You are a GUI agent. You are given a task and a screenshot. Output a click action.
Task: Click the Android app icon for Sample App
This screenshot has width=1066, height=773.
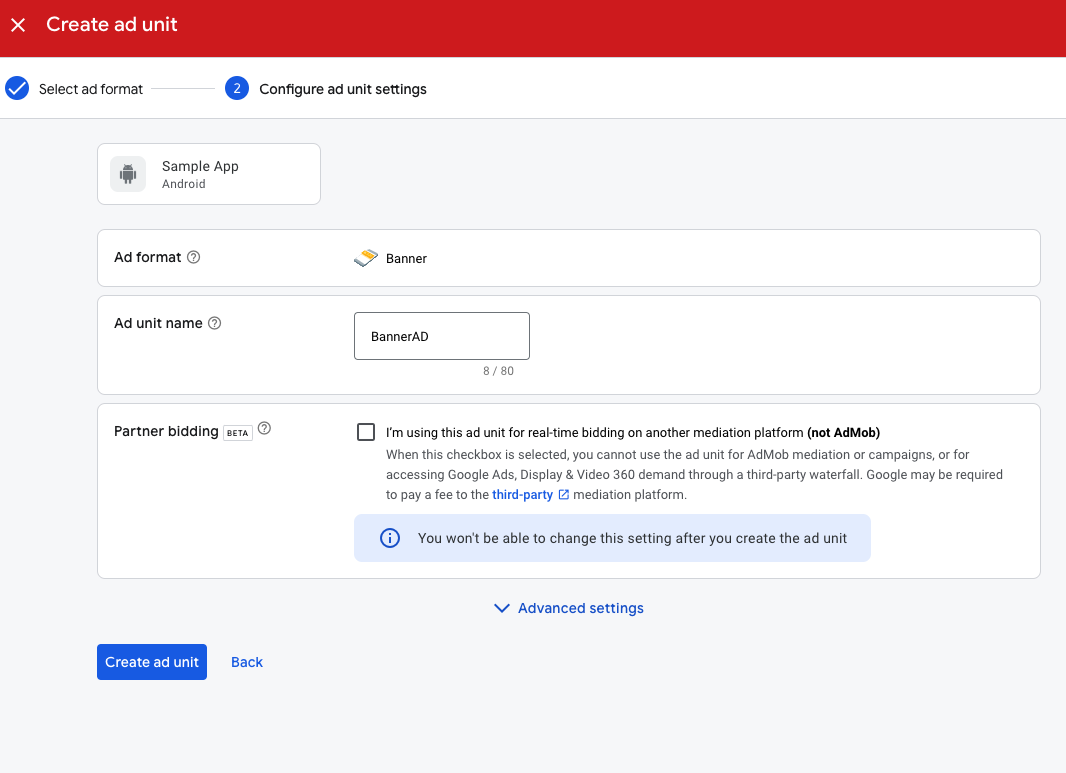pyautogui.click(x=127, y=173)
